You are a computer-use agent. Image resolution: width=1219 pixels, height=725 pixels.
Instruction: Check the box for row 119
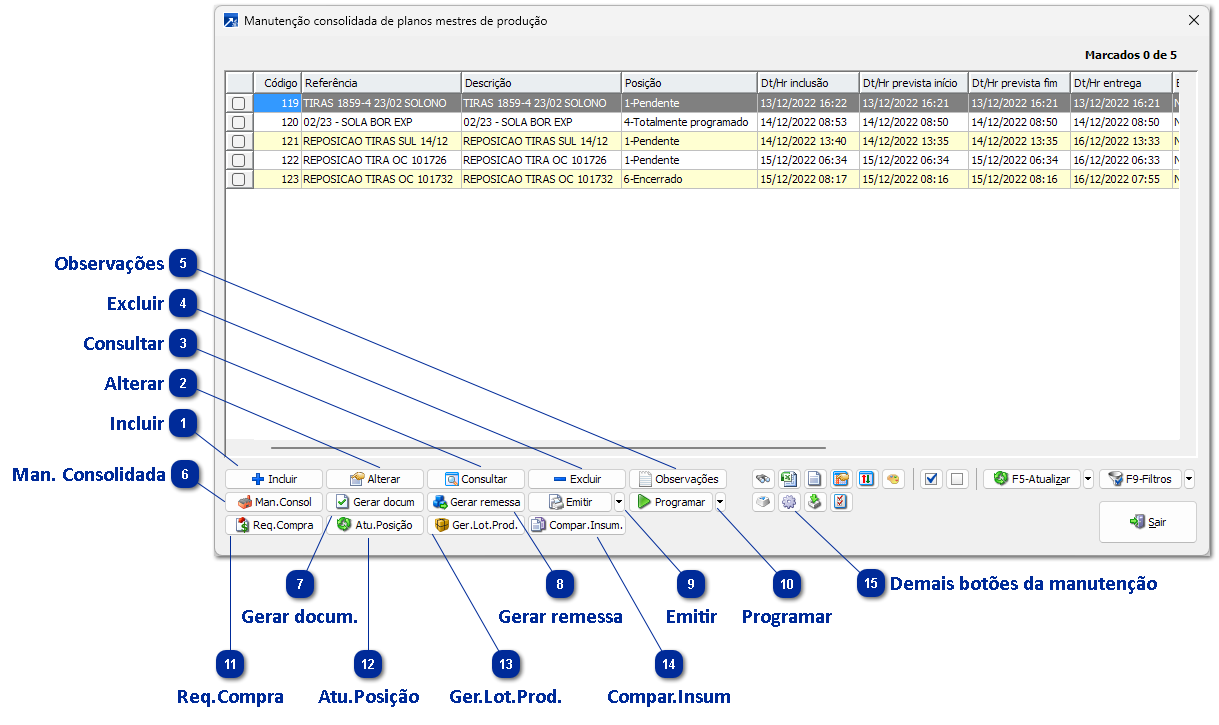click(x=239, y=103)
